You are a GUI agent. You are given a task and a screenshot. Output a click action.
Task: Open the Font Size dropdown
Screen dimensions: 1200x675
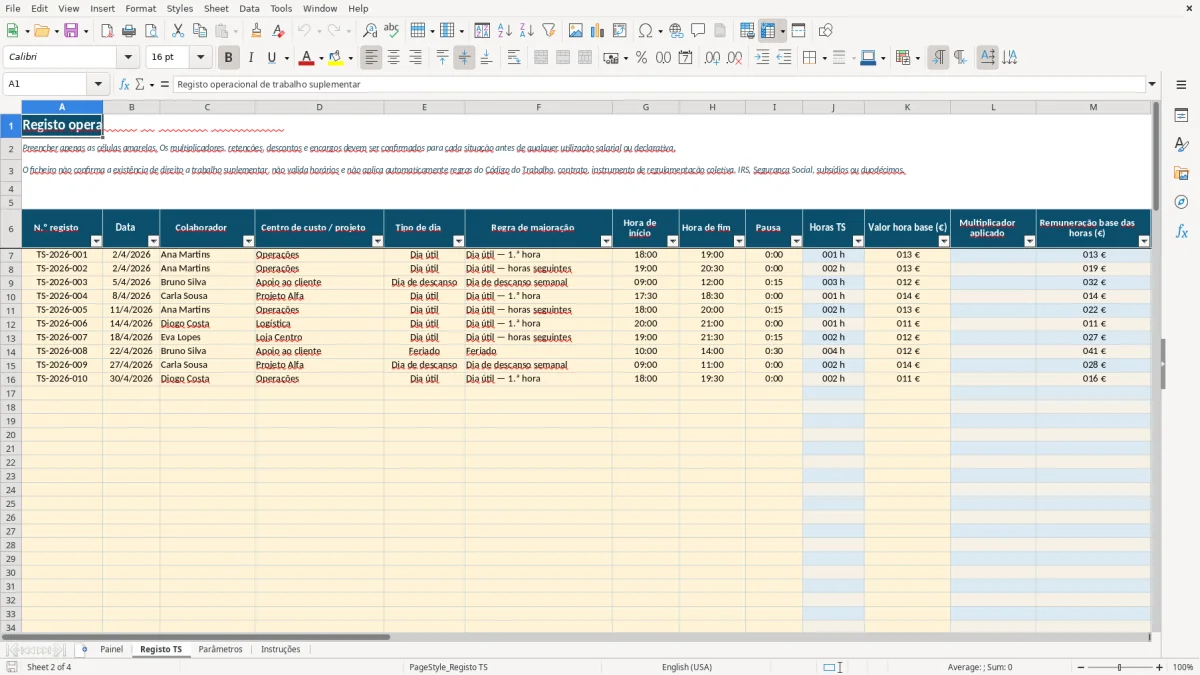click(x=200, y=58)
